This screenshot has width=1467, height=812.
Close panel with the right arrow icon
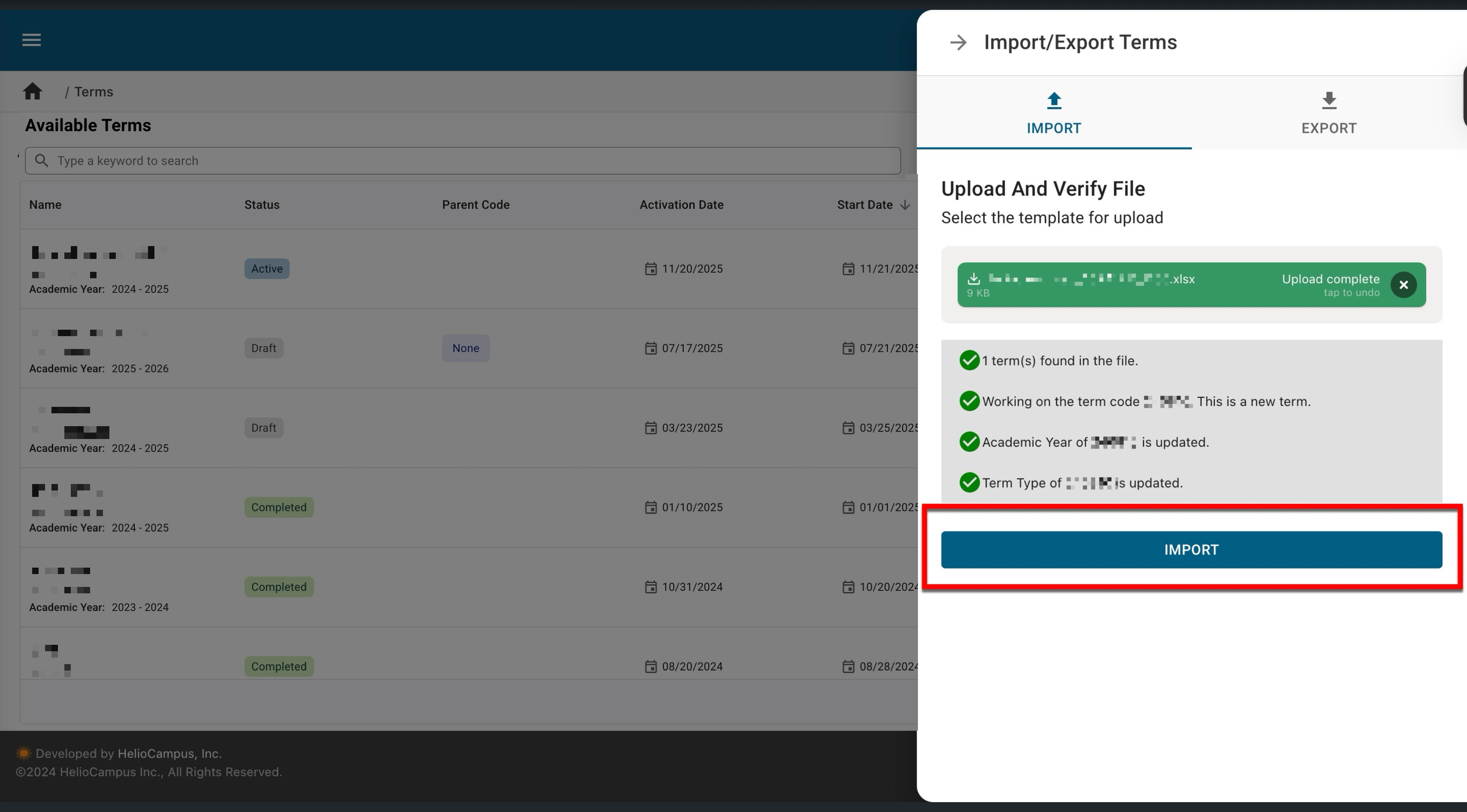(x=958, y=42)
